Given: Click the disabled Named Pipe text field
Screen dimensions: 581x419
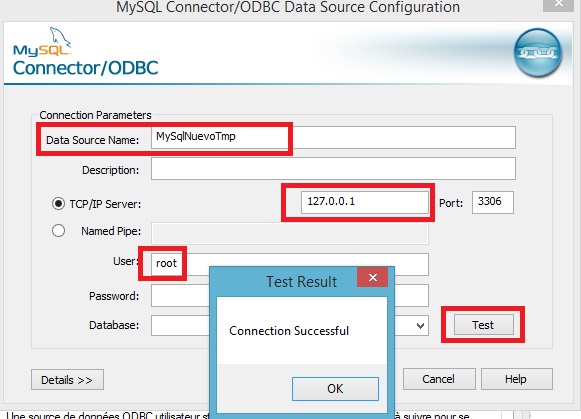Looking at the screenshot, I should 290,233.
